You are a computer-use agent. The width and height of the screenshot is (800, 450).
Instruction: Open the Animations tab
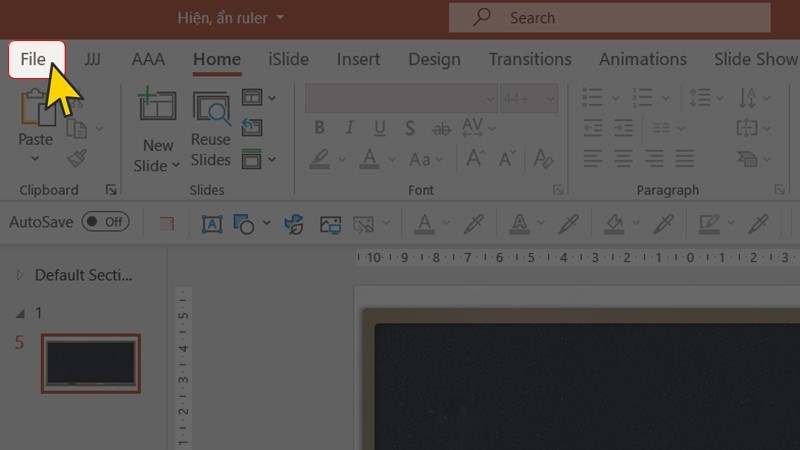tap(643, 60)
